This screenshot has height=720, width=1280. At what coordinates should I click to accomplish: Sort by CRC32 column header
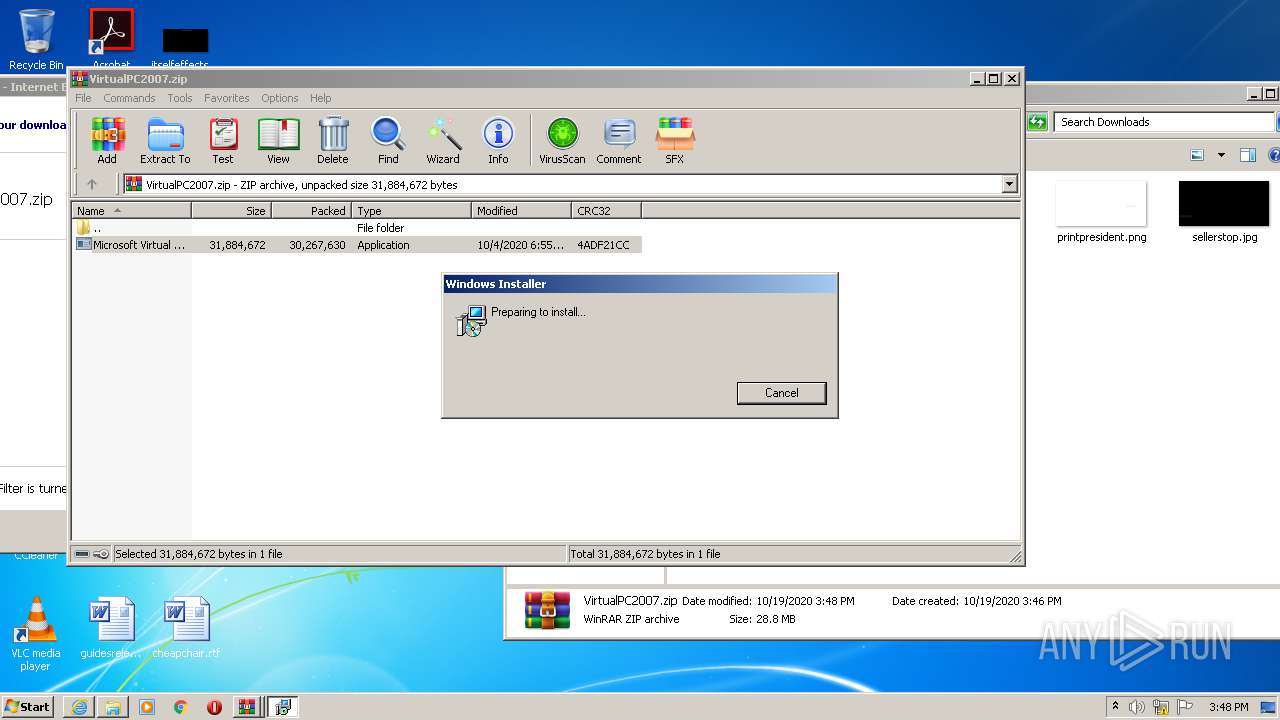click(606, 211)
